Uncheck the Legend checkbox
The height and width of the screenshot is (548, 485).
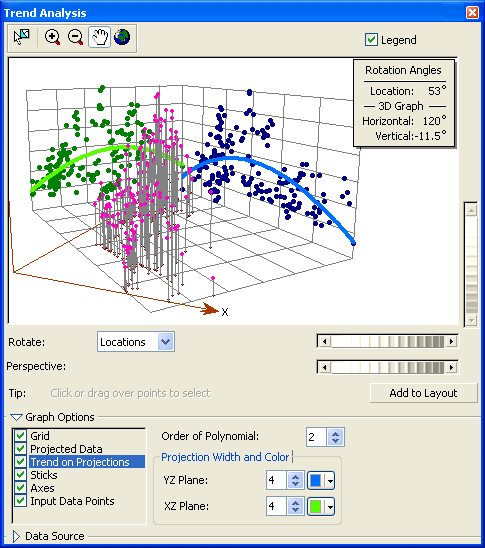click(x=371, y=40)
